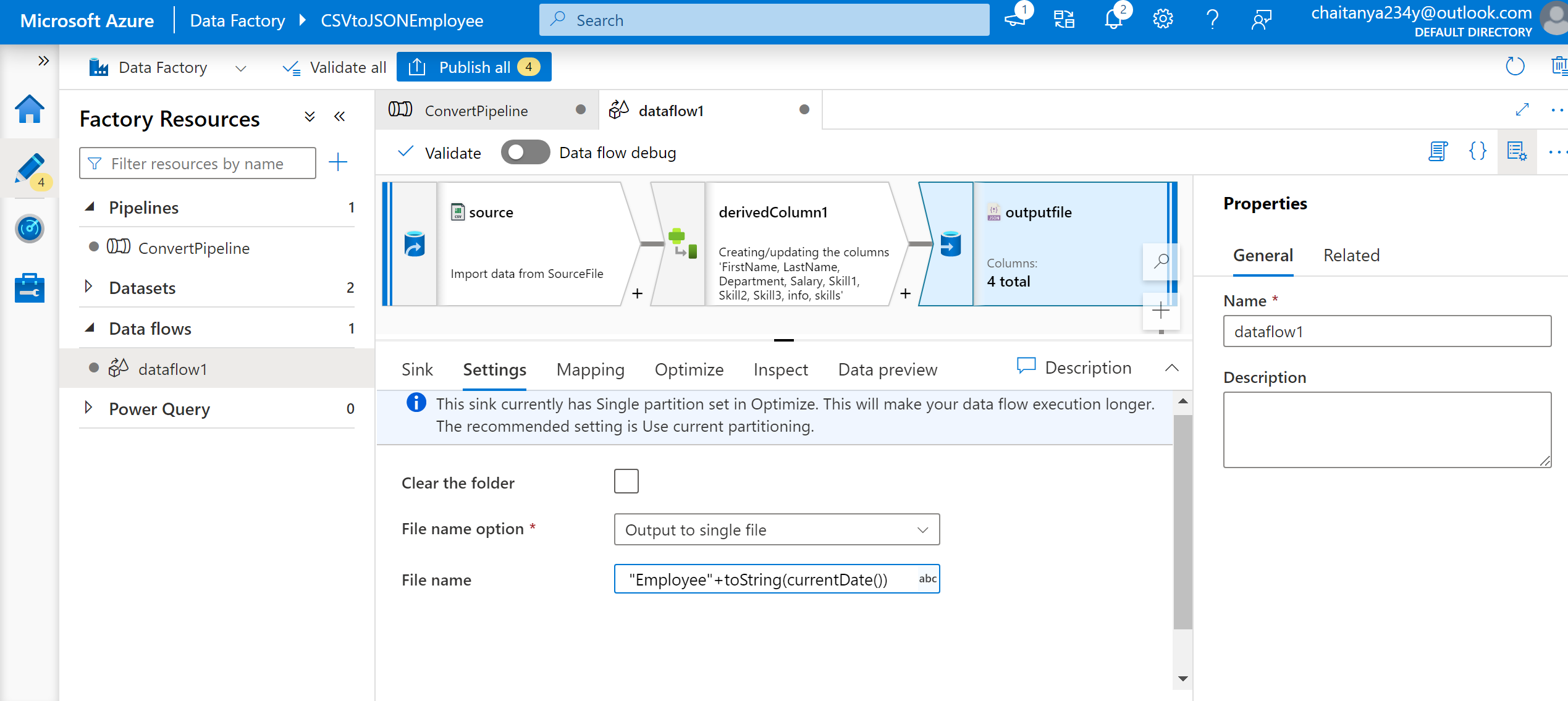Collapse the Factory Resources panel
Image resolution: width=1568 pixels, height=701 pixels.
[339, 117]
